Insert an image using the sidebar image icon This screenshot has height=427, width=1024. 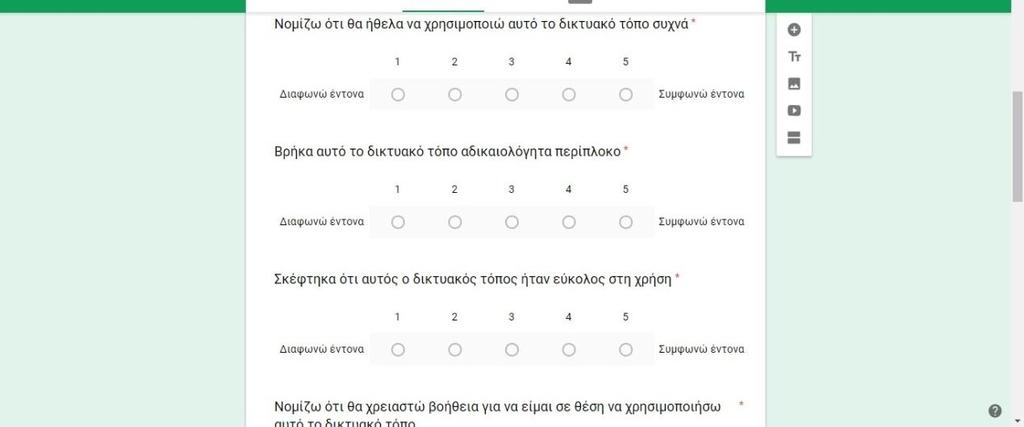click(x=794, y=84)
